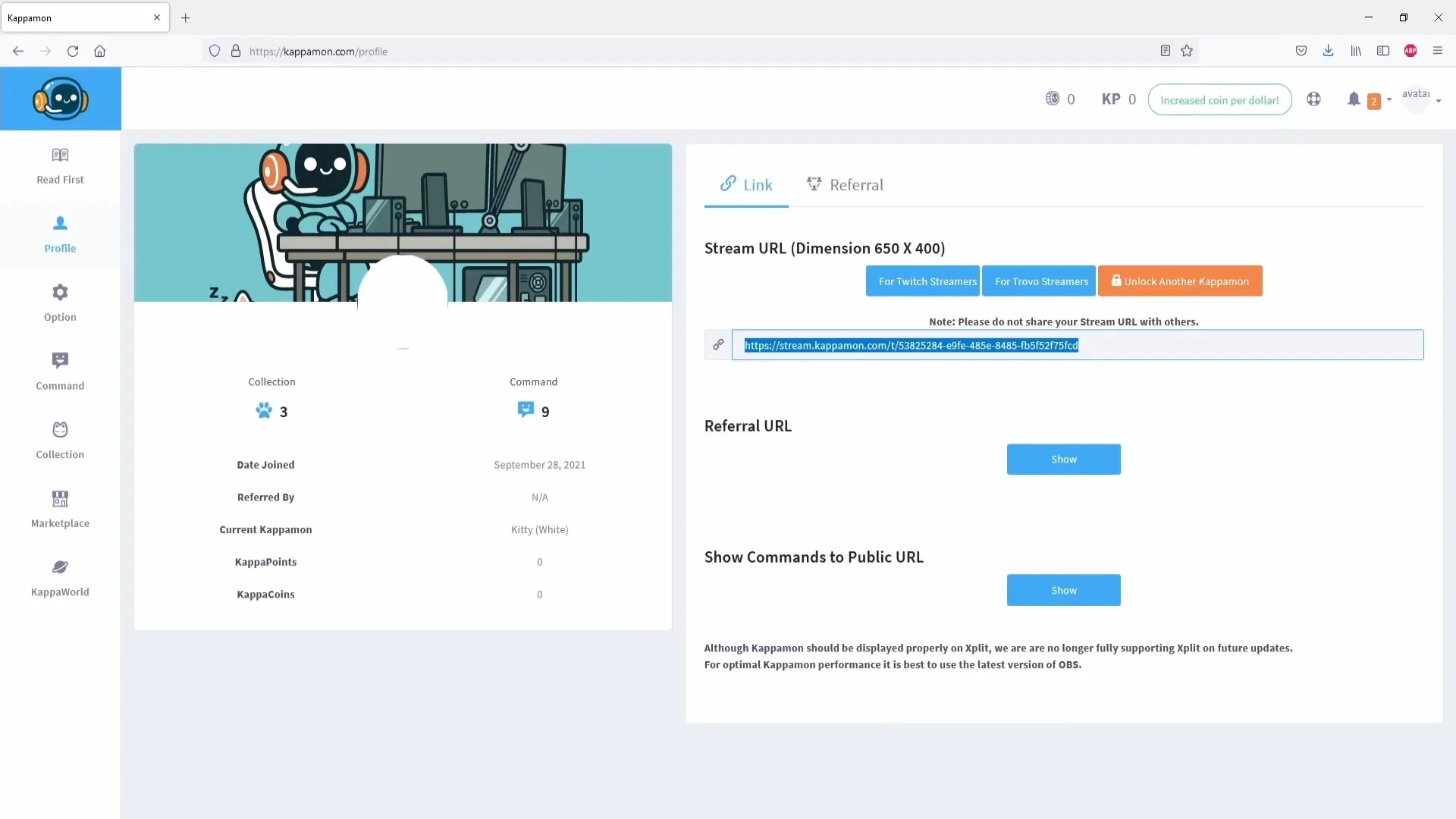Click the Kappamon mascot logo
Viewport: 1456px width, 819px height.
point(61,99)
